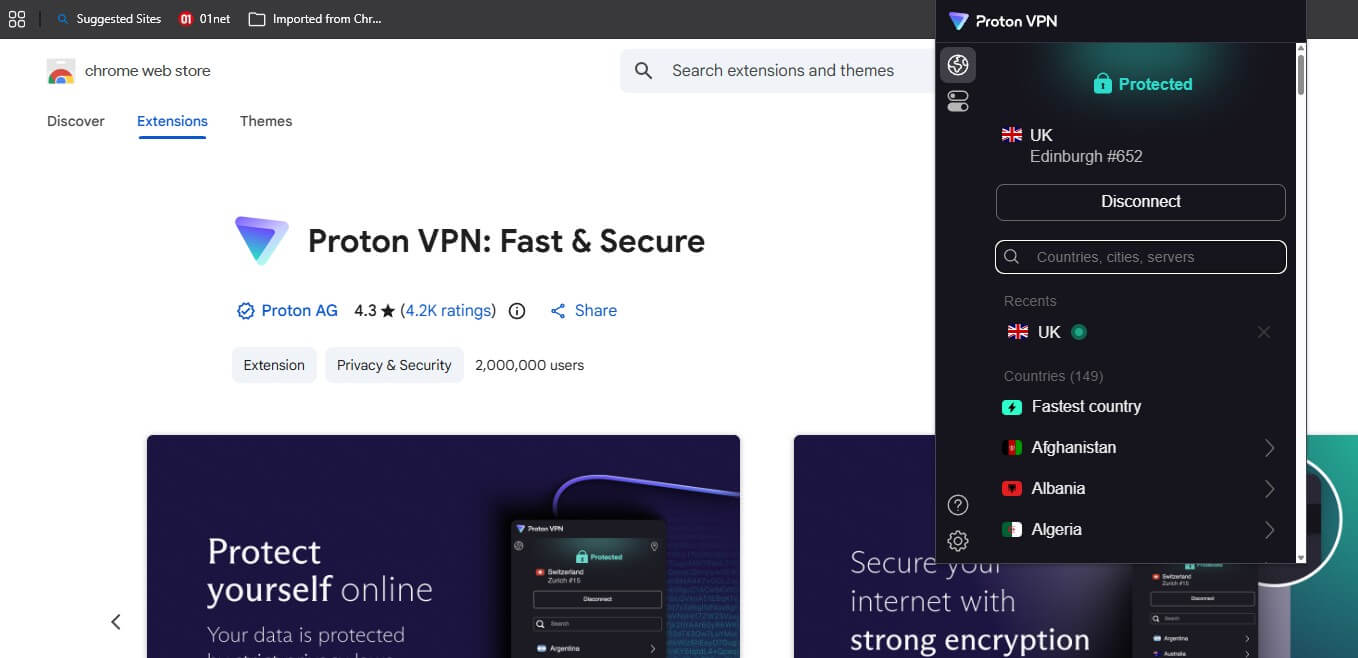Expand Albania server list chevron
Screen dimensions: 1358x658
point(1269,489)
